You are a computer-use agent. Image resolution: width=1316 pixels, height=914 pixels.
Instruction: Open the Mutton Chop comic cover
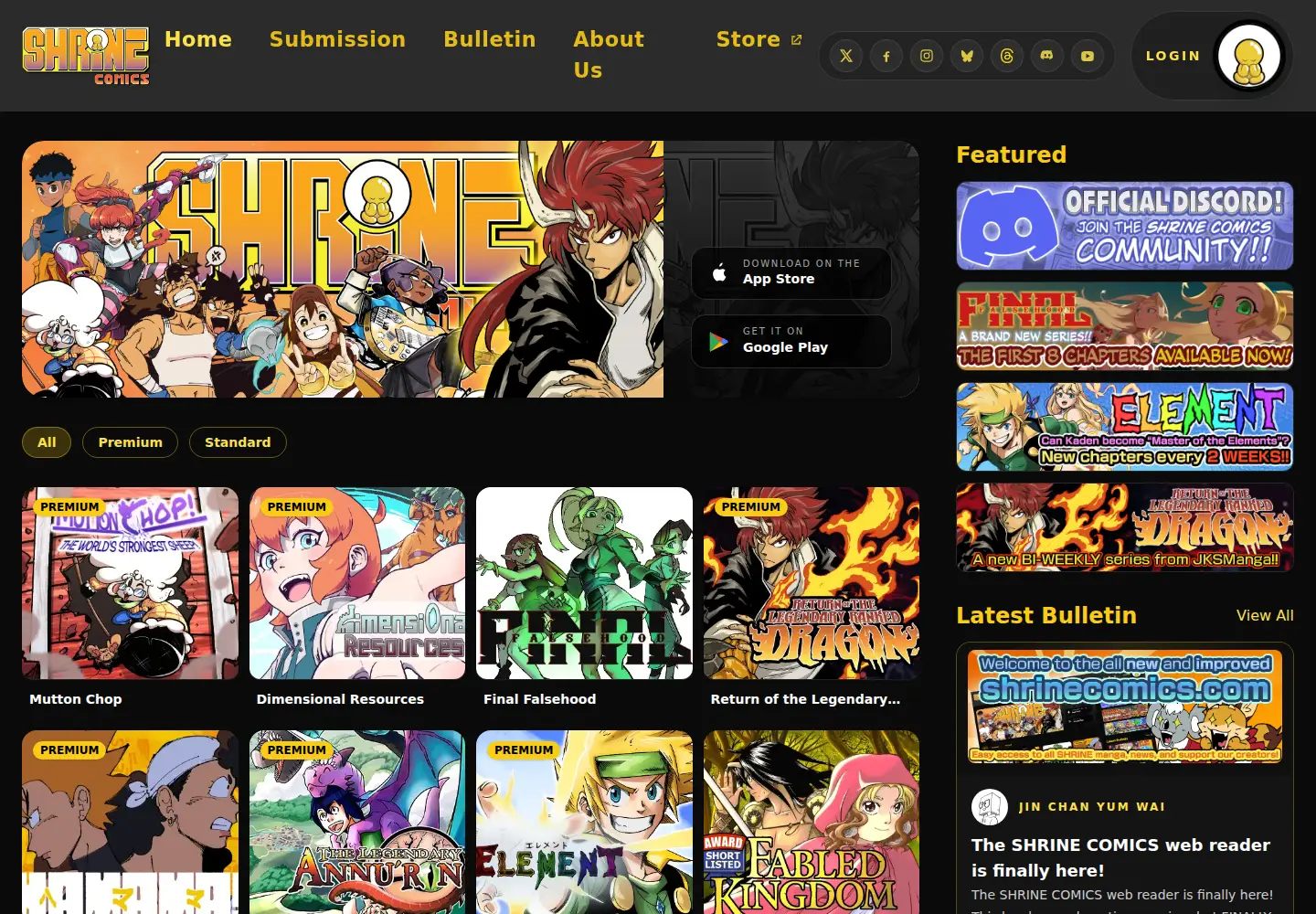click(x=130, y=583)
